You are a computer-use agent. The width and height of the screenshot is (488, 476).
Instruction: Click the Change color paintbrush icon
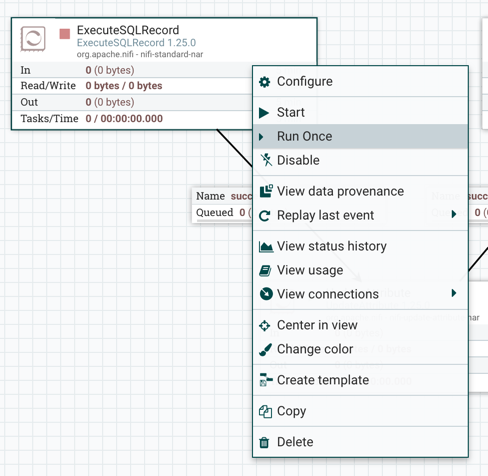pyautogui.click(x=265, y=350)
